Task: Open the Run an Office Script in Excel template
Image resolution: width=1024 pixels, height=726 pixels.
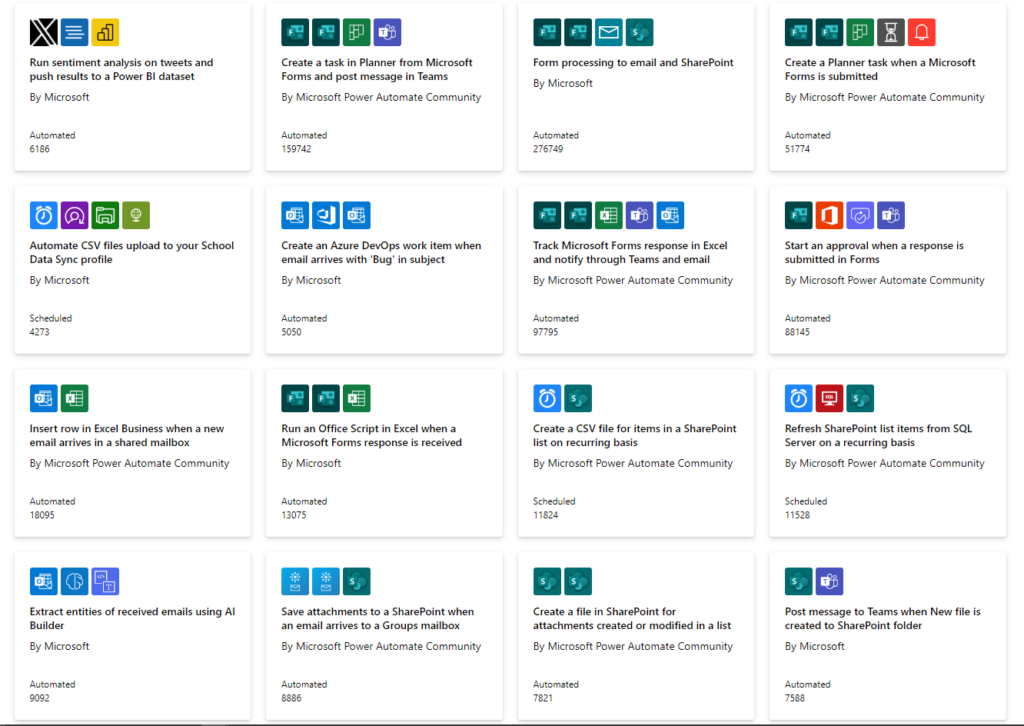Action: pyautogui.click(x=385, y=435)
